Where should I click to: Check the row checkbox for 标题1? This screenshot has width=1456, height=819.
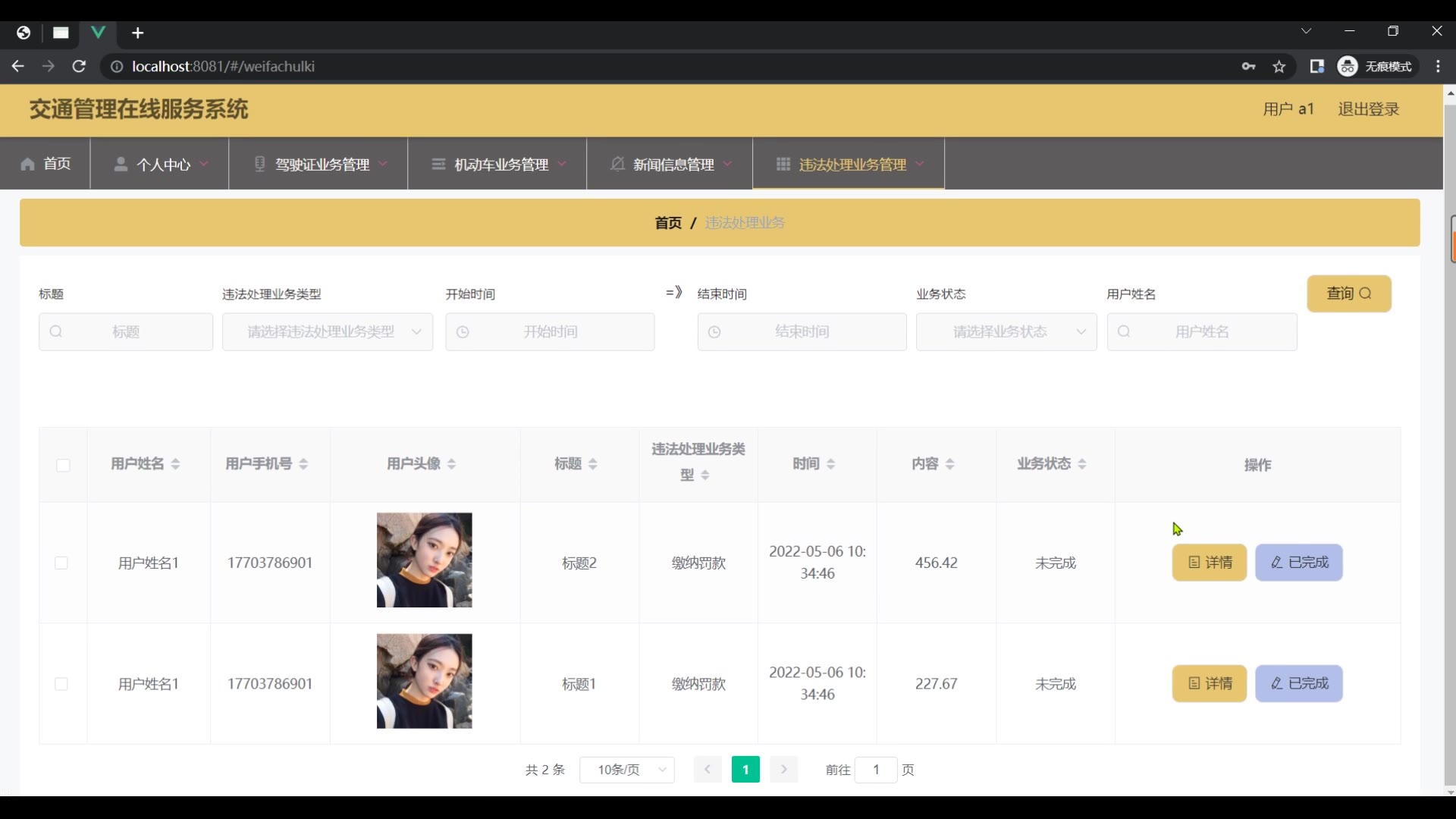point(61,684)
